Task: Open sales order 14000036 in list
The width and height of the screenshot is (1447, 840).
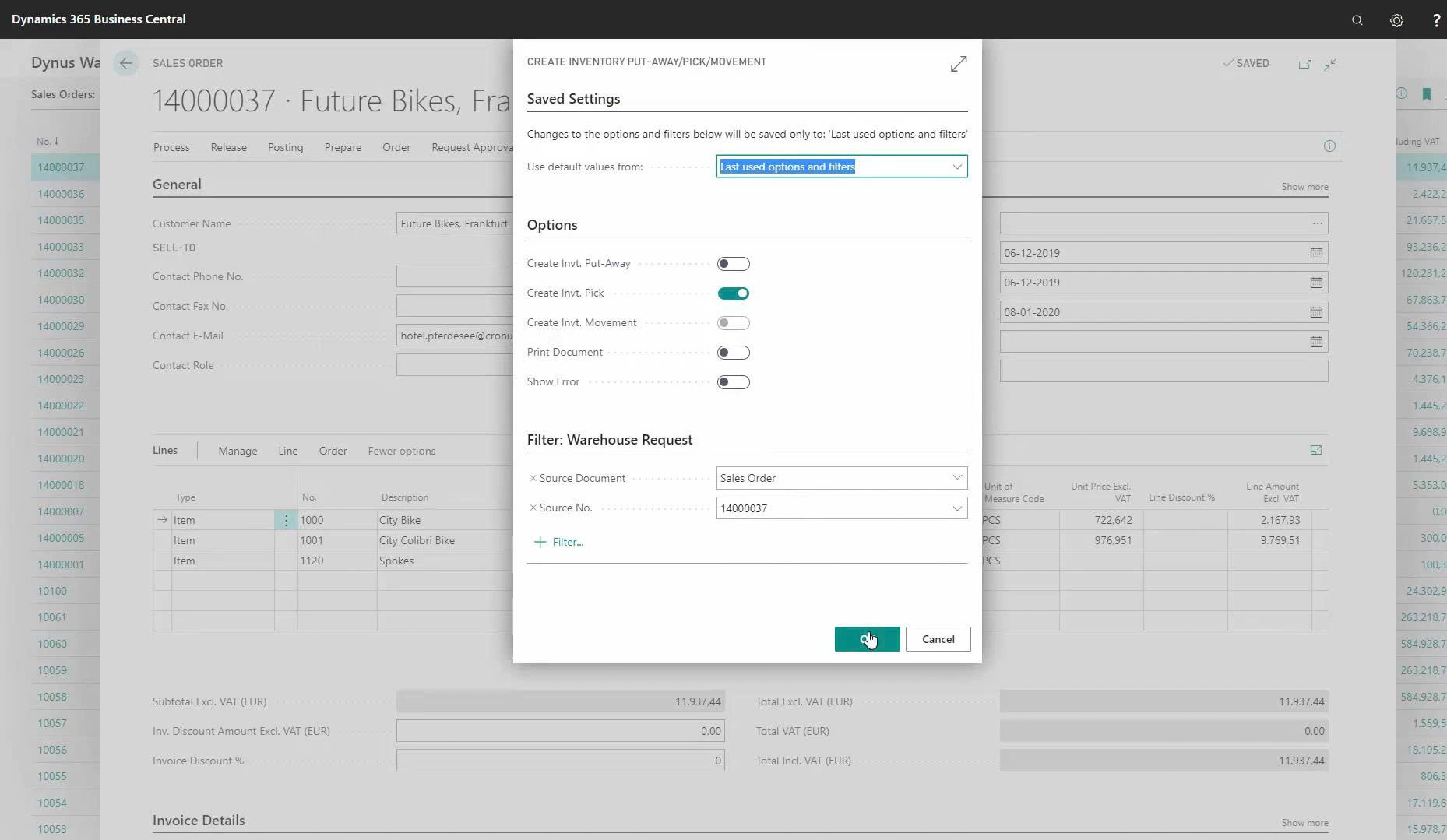Action: coord(61,194)
